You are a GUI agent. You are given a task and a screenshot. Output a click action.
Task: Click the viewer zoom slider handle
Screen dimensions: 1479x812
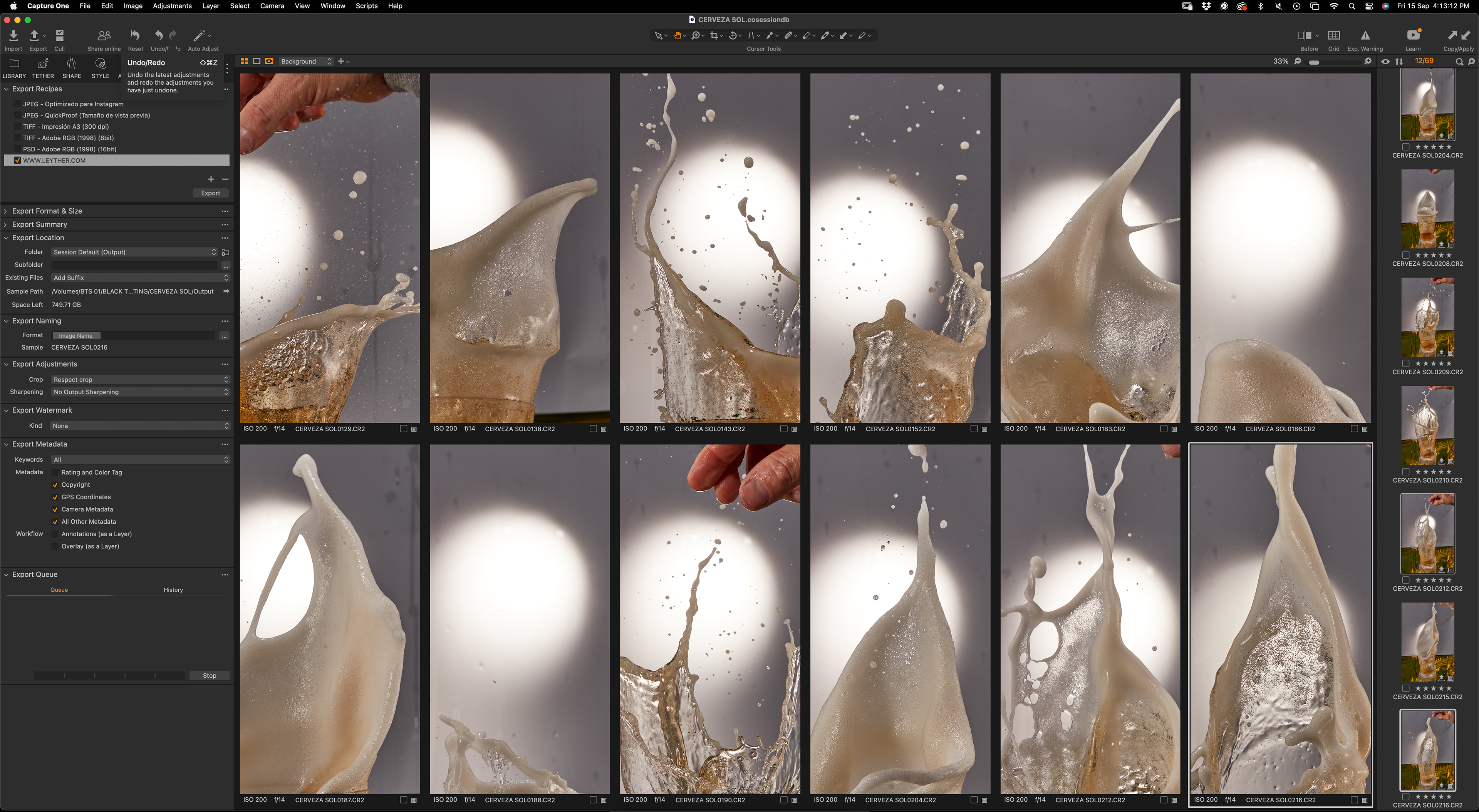click(1314, 62)
